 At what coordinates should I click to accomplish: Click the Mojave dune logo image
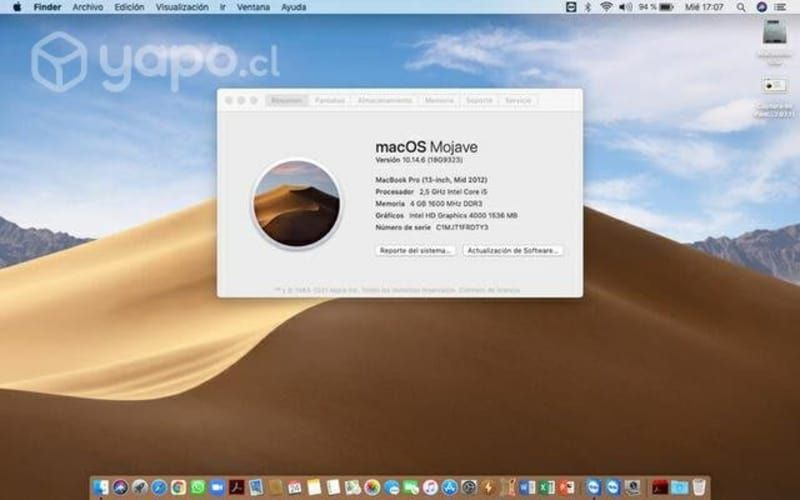click(297, 203)
